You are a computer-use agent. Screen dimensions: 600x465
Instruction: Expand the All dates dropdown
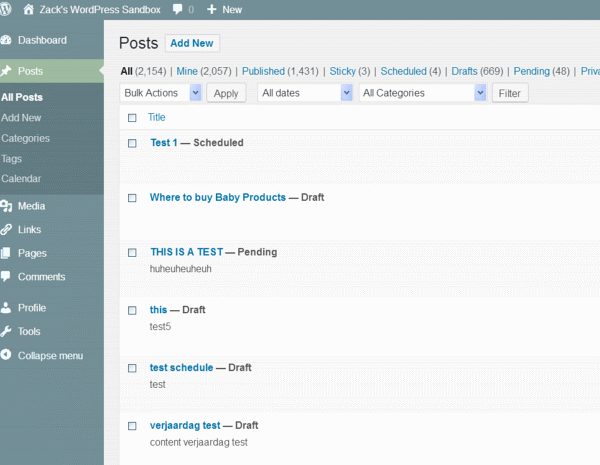(304, 93)
